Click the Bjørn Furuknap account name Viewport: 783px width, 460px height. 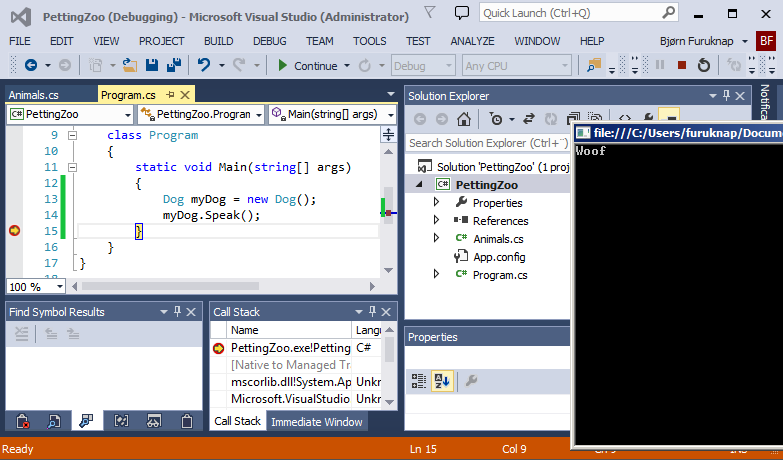click(x=697, y=41)
